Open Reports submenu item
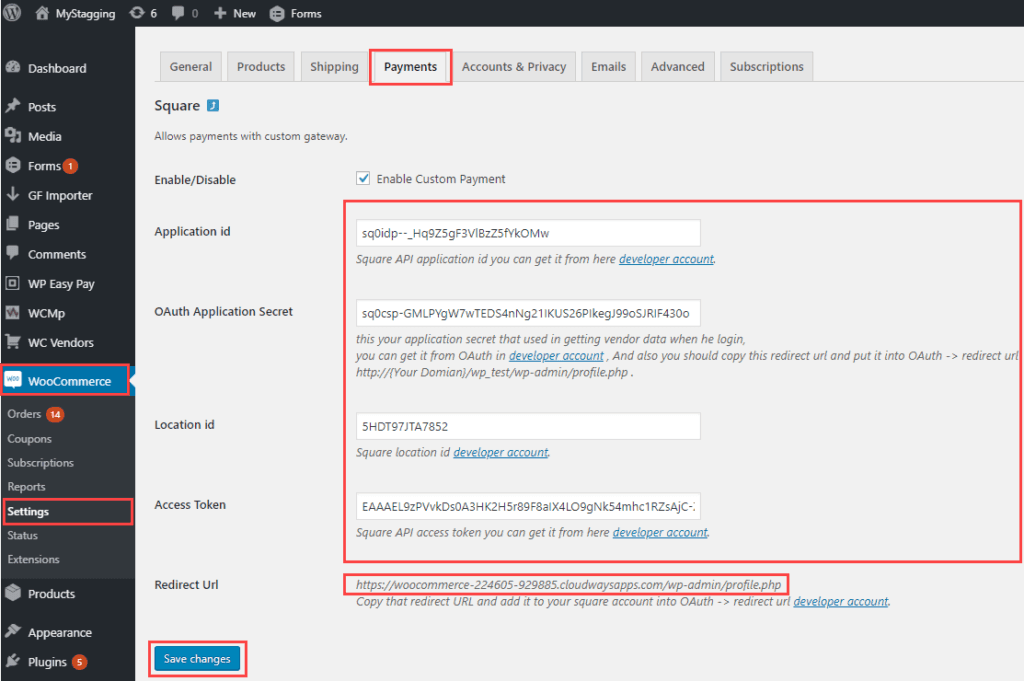This screenshot has width=1024, height=681. [x=26, y=486]
